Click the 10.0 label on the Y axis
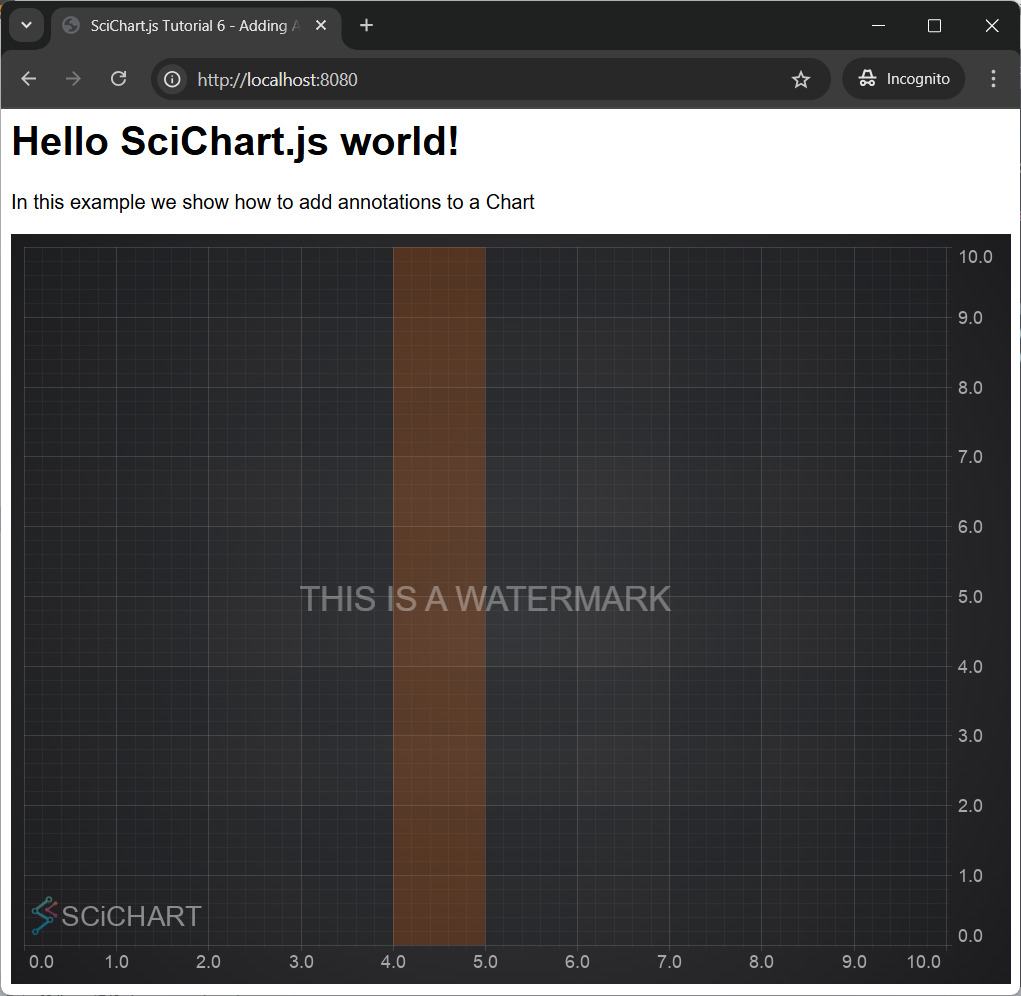 tap(975, 257)
